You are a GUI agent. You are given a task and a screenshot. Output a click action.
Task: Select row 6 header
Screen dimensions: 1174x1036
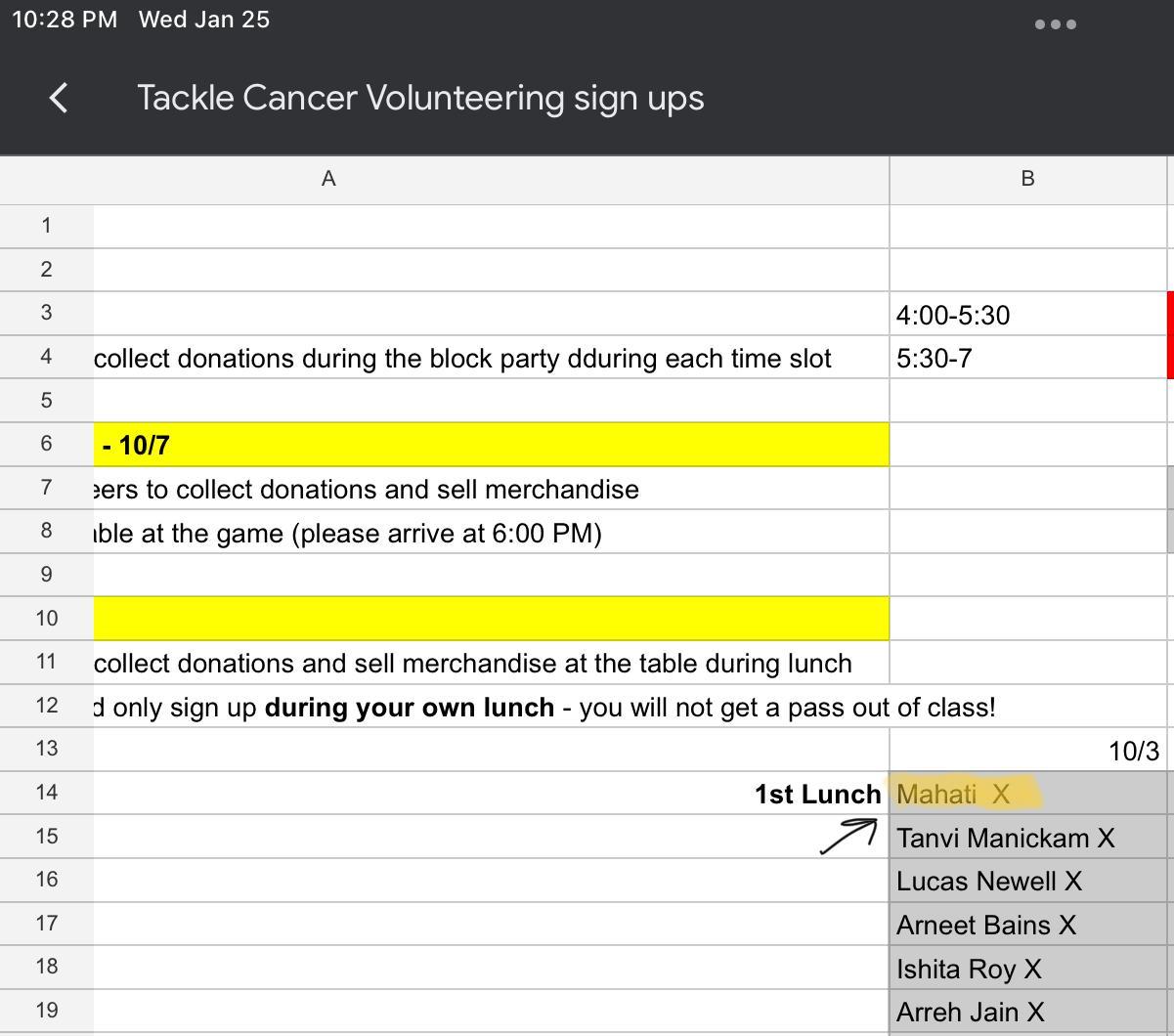(x=46, y=444)
